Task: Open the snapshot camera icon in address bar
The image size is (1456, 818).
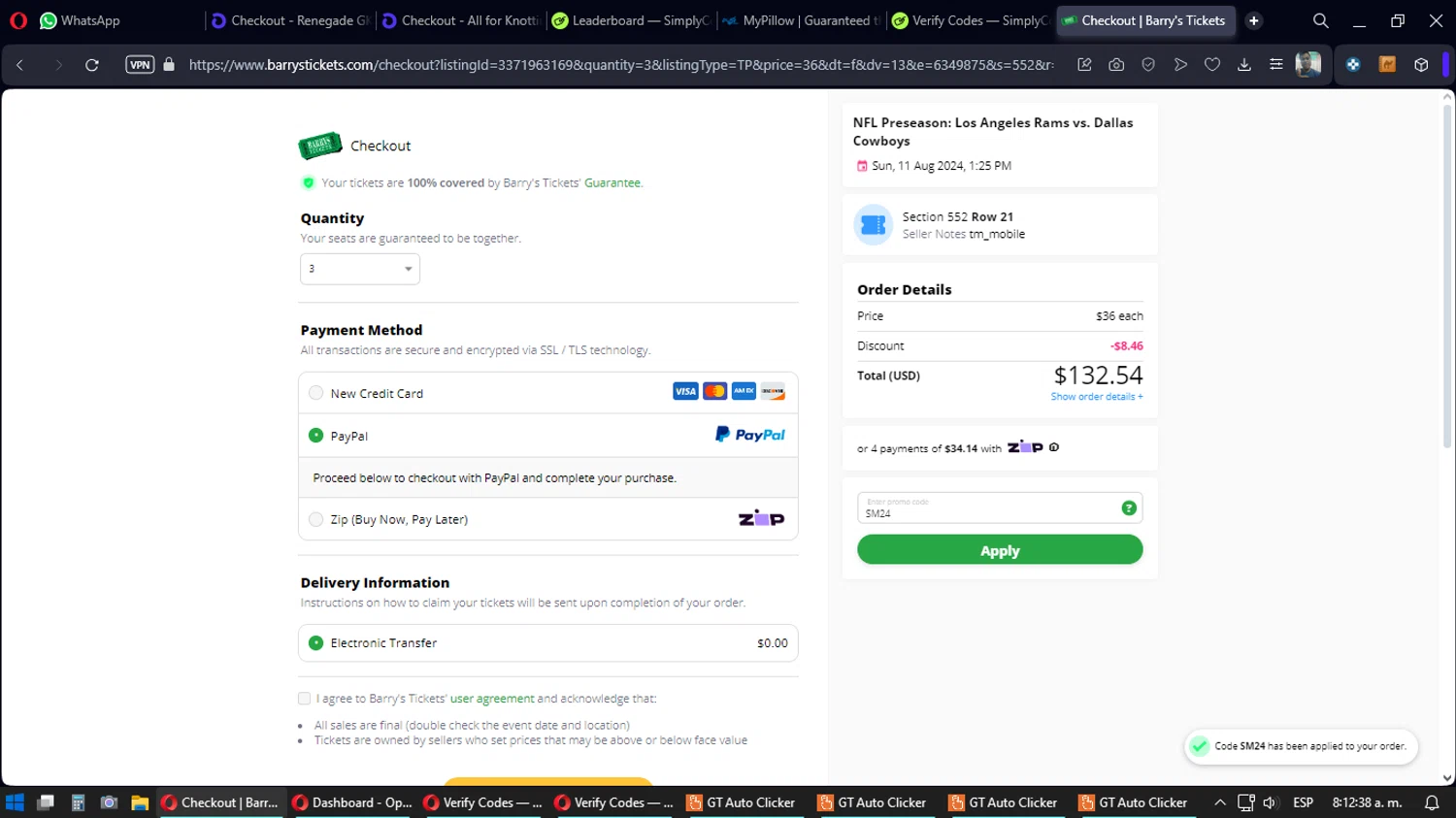Action: click(x=1116, y=65)
